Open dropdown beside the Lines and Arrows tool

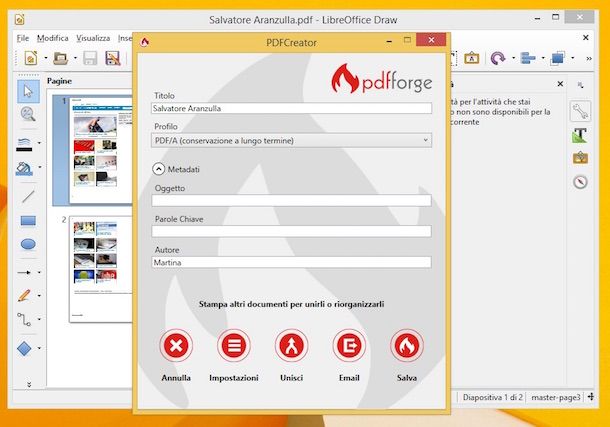39,273
